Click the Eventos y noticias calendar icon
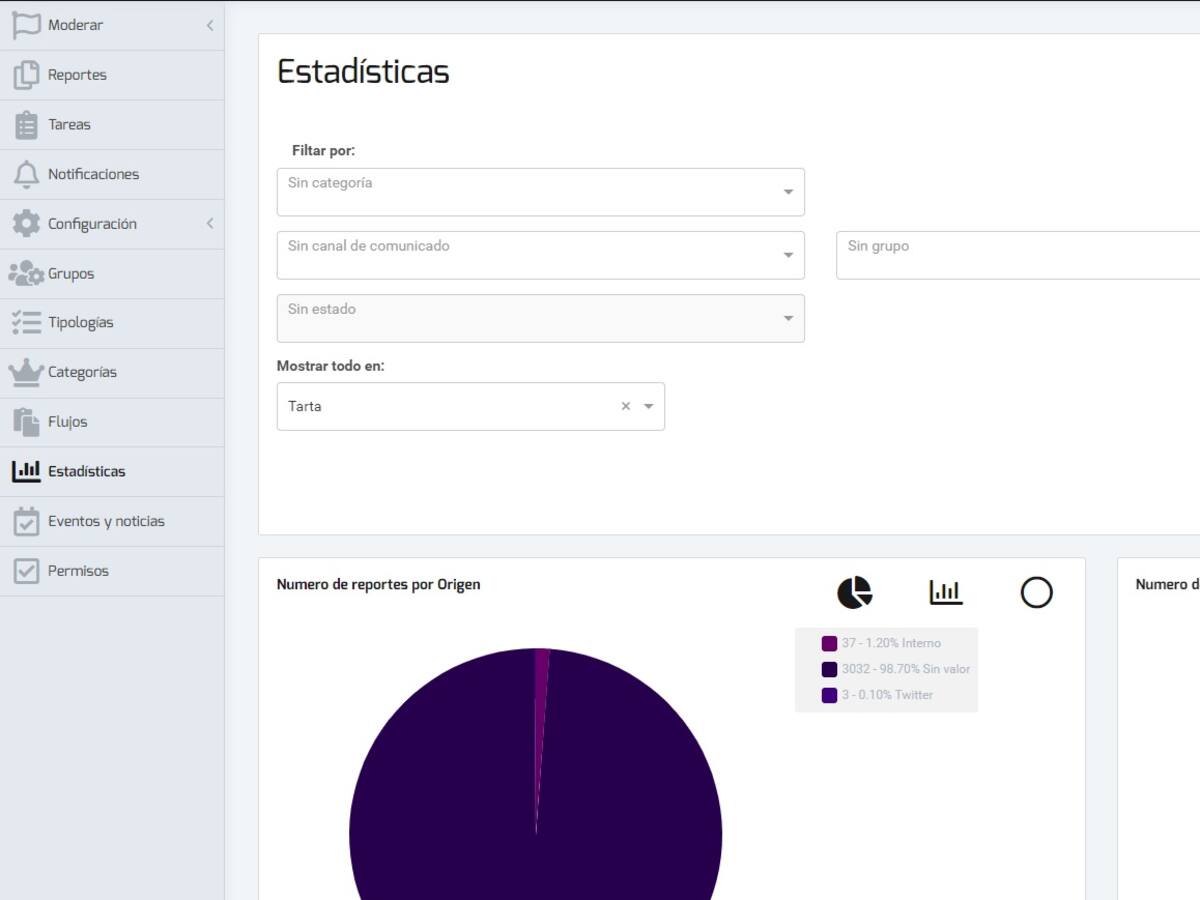 26,521
